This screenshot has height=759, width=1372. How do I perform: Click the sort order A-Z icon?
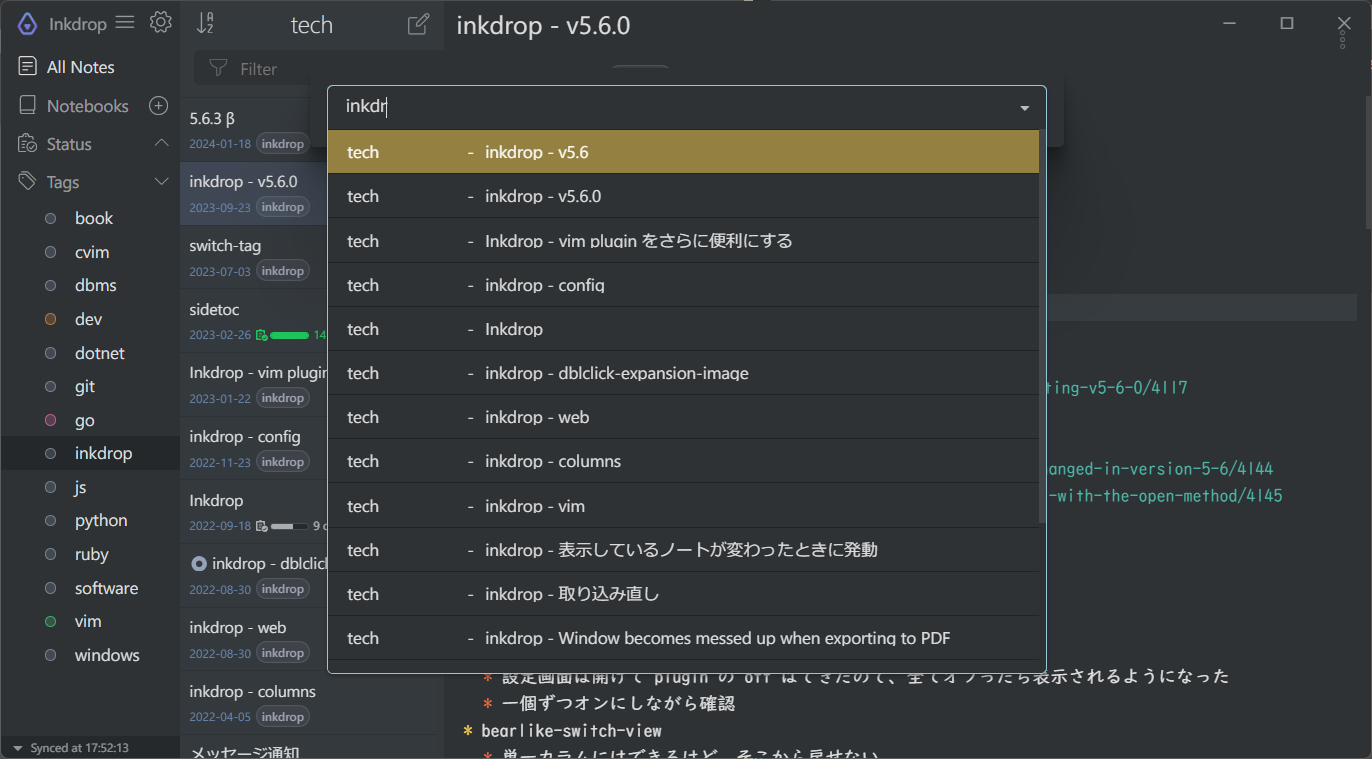coord(205,23)
